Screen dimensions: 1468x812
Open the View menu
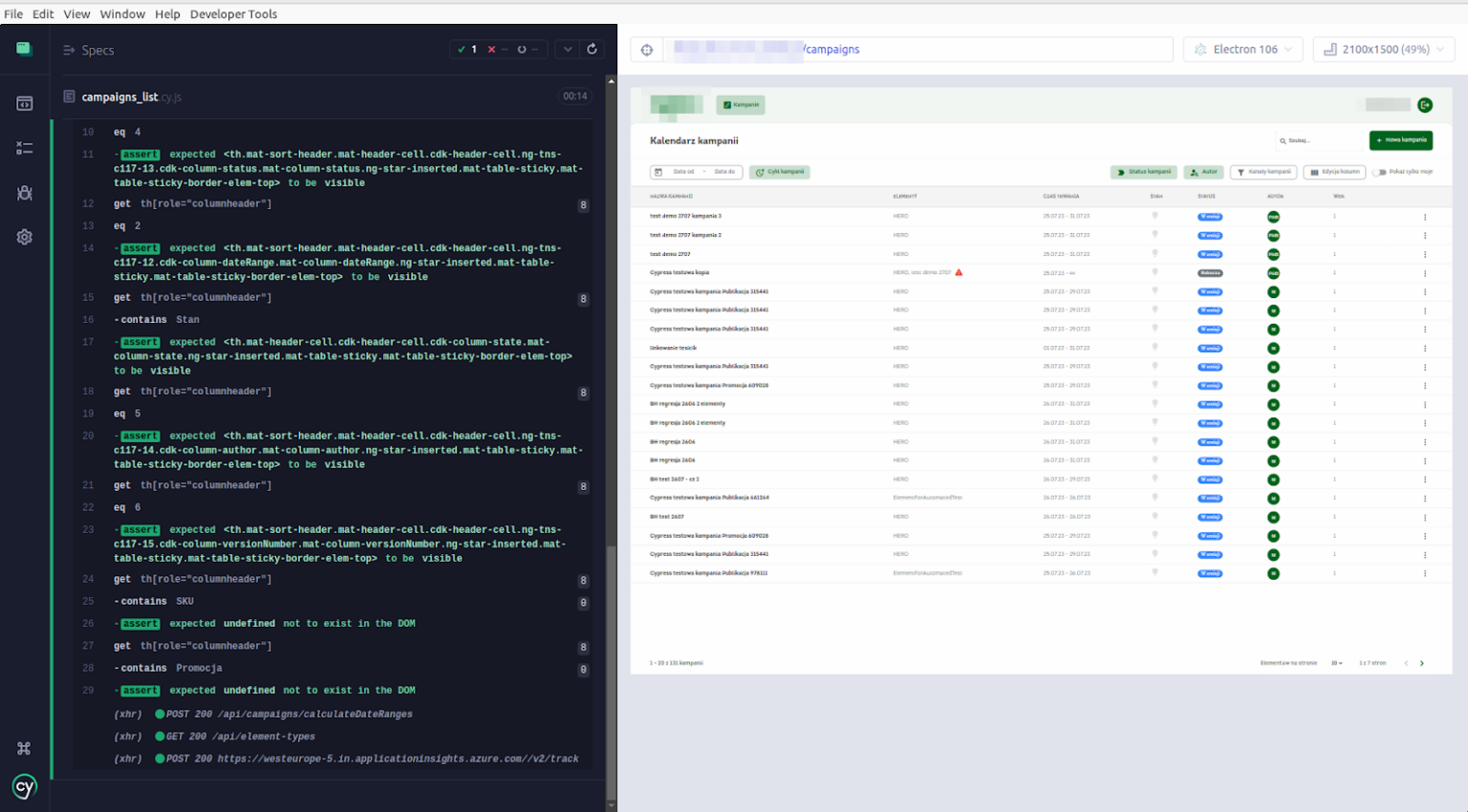click(x=76, y=14)
